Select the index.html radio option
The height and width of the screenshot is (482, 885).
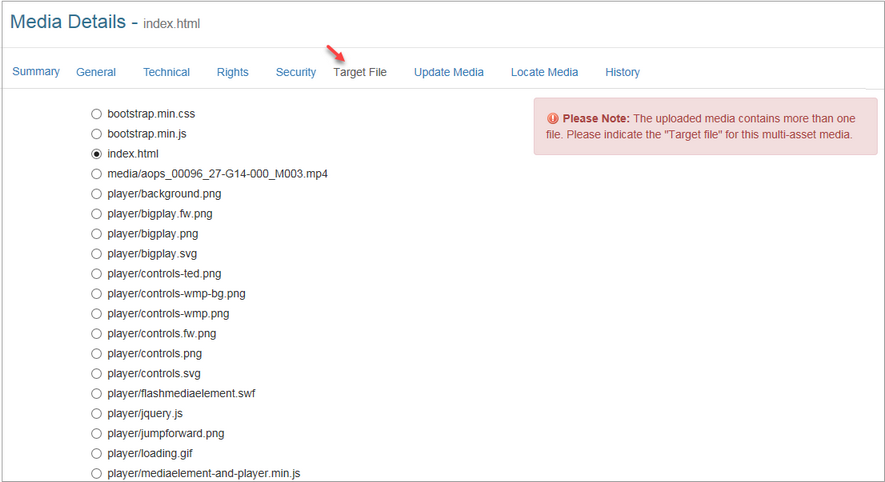click(97, 154)
